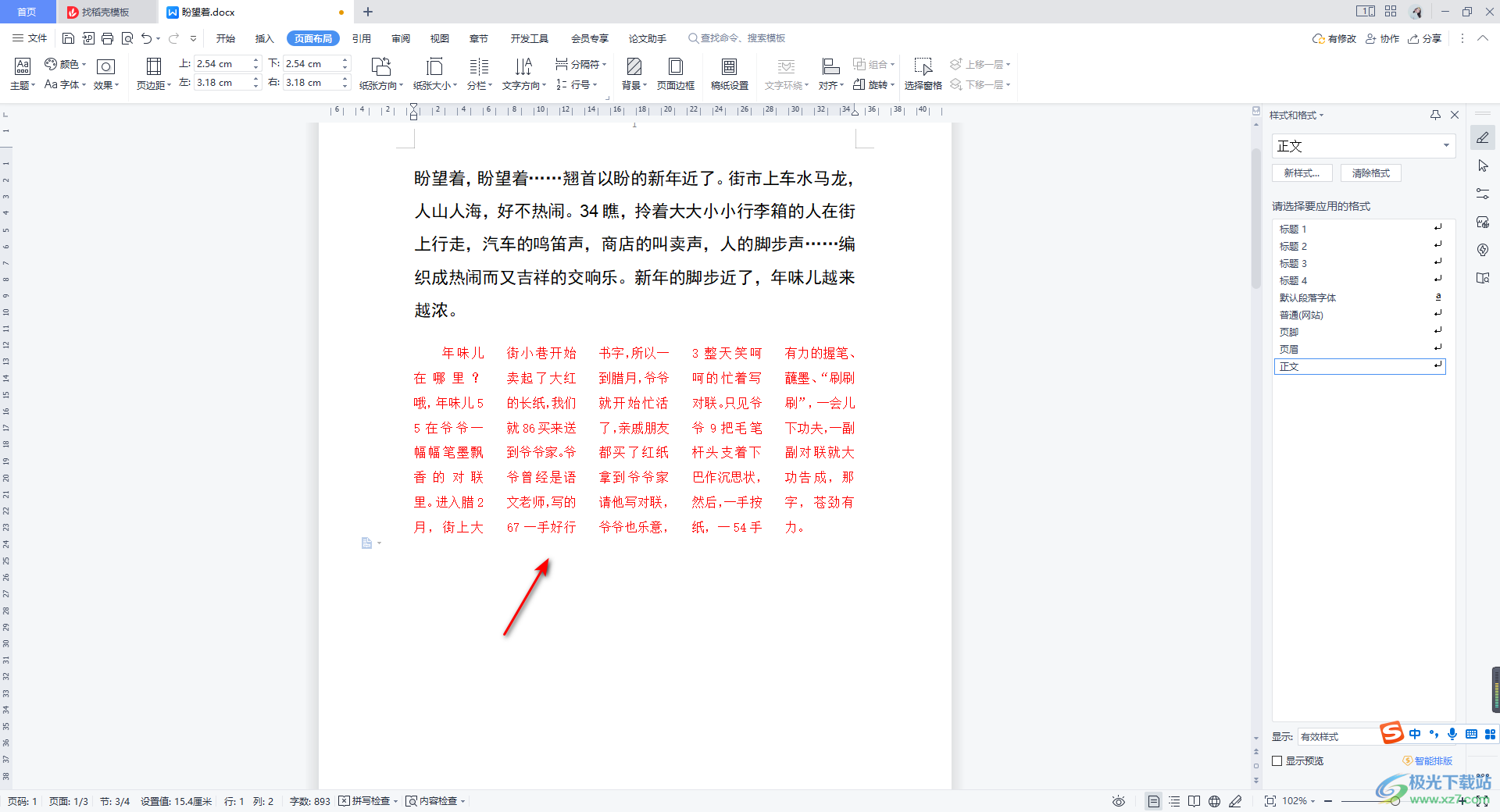The width and height of the screenshot is (1500, 812).
Task: Open the 纸张大小 (Paper Size) tool
Action: [x=434, y=74]
